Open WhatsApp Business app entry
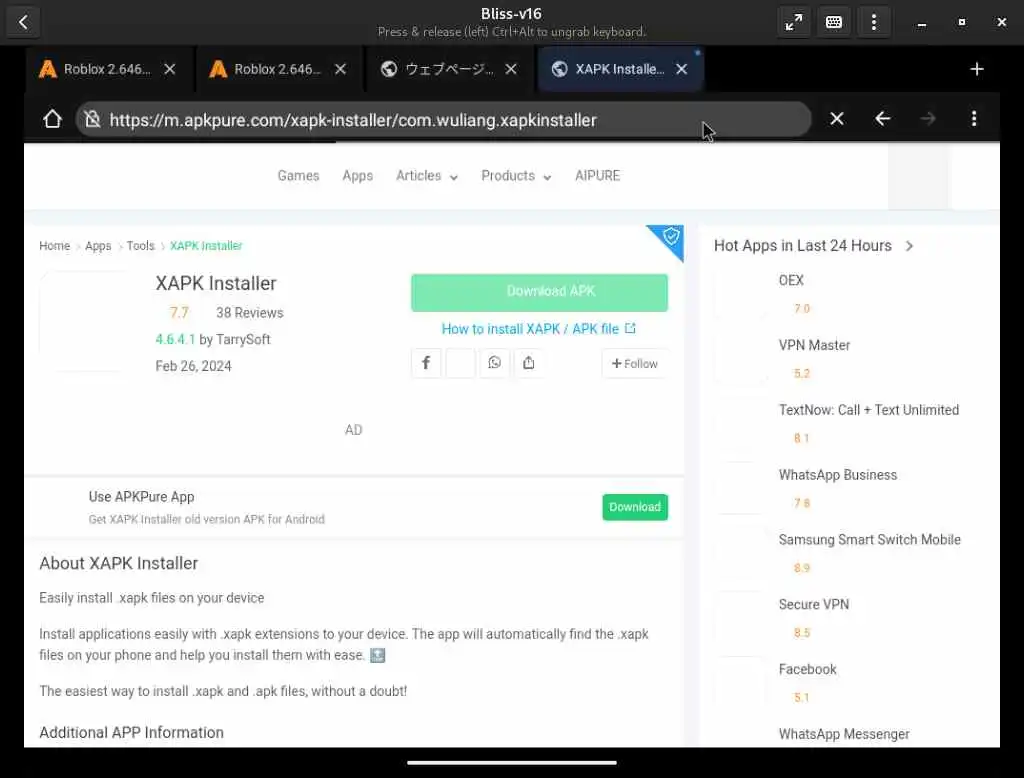This screenshot has width=1024, height=778. [x=837, y=475]
